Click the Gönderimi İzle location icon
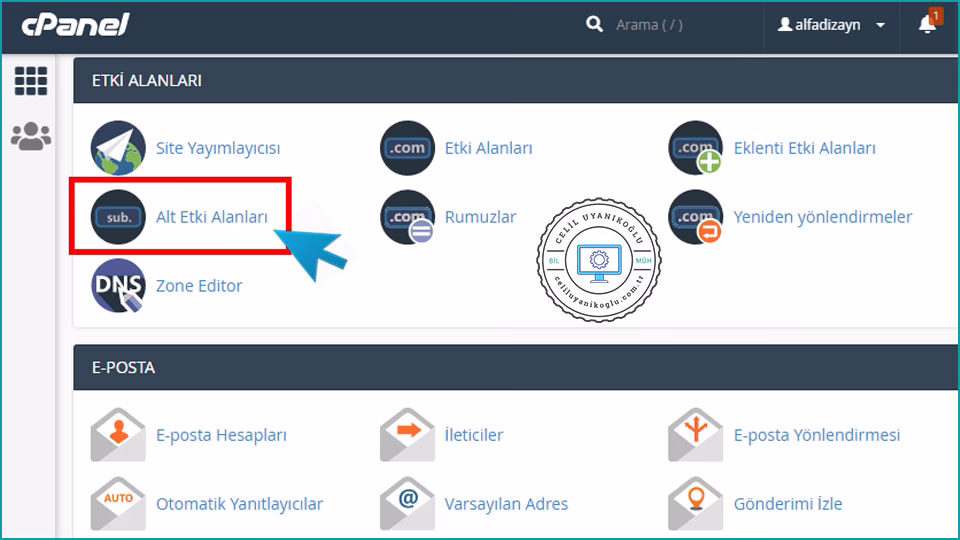This screenshot has width=960, height=540. [x=696, y=503]
